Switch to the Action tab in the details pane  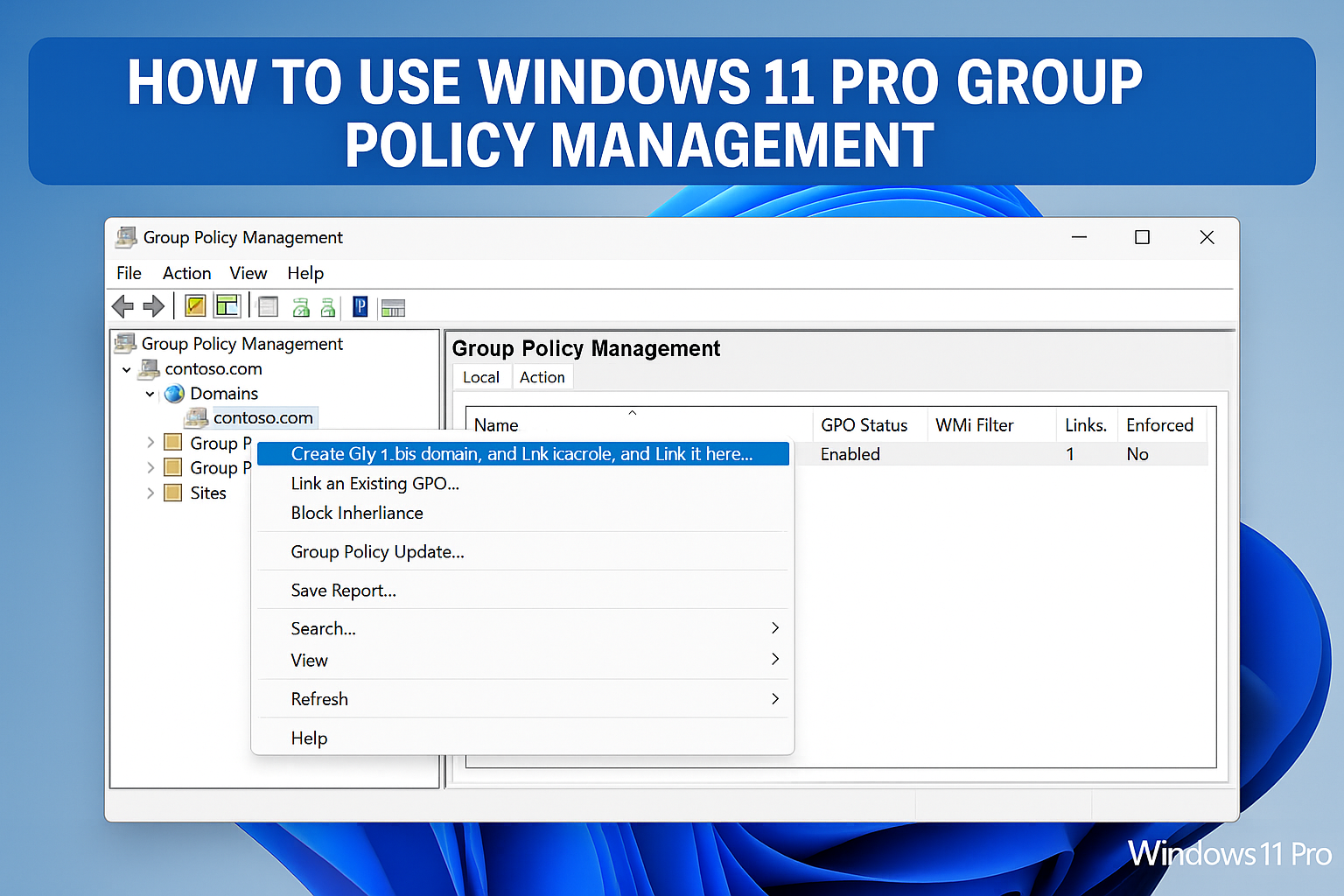(542, 377)
